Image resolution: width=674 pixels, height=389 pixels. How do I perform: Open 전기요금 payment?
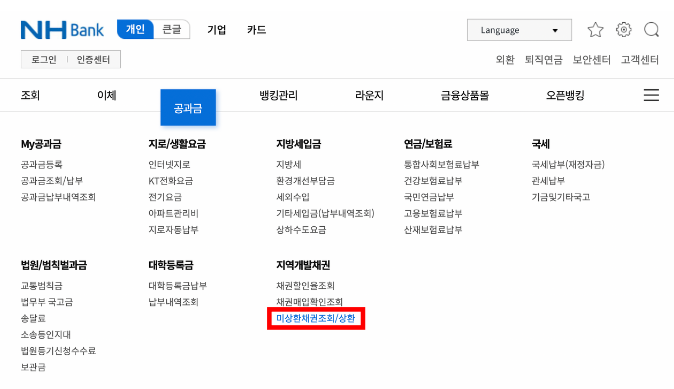[165, 197]
